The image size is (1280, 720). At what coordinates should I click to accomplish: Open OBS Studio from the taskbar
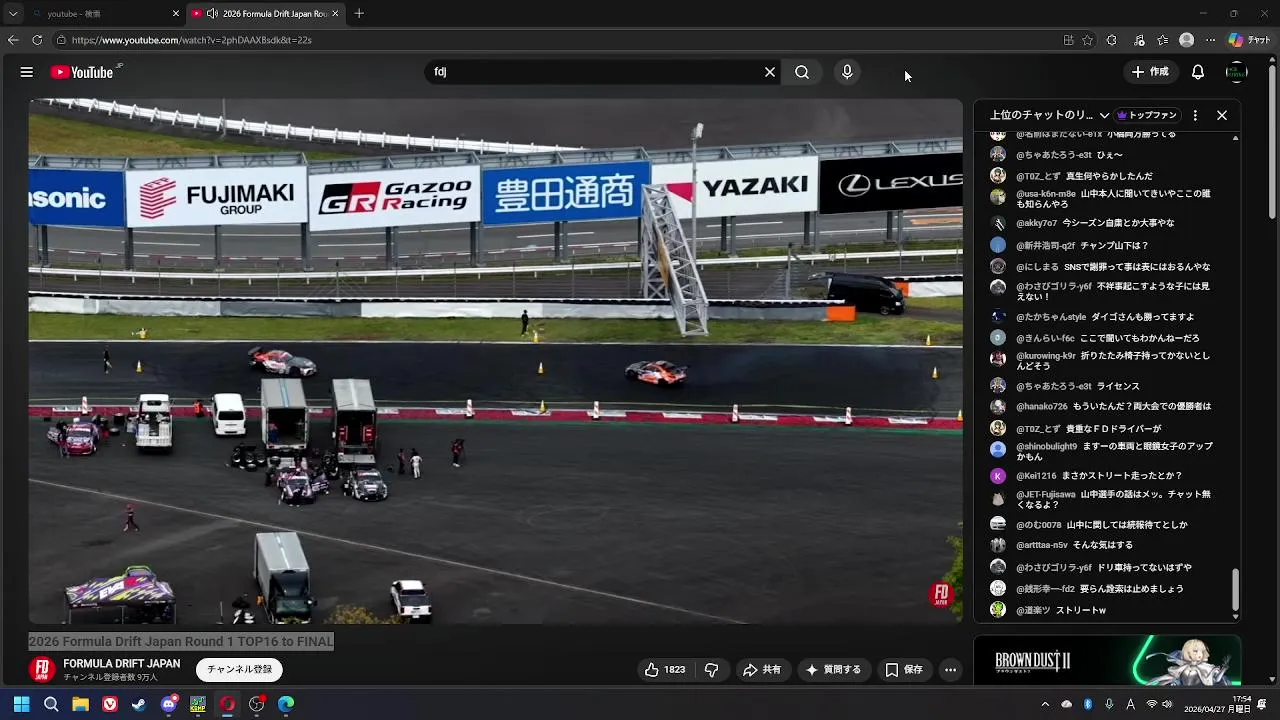(257, 704)
